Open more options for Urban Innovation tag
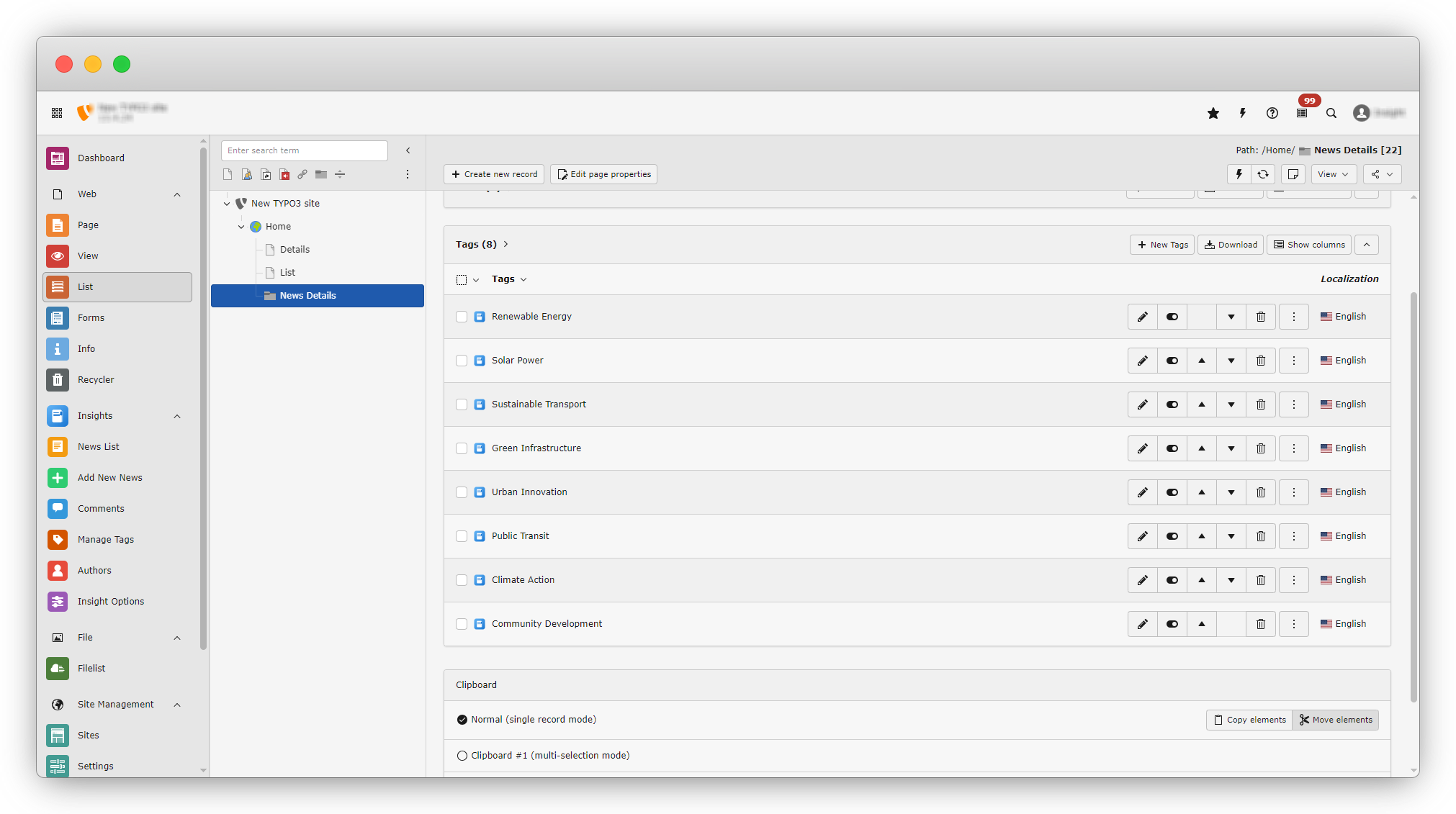Image resolution: width=1456 pixels, height=814 pixels. [1294, 492]
